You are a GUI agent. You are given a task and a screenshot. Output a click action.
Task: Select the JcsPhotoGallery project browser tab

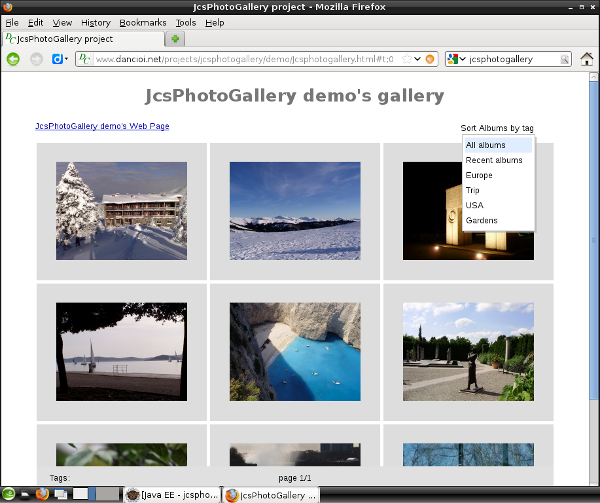tap(83, 39)
